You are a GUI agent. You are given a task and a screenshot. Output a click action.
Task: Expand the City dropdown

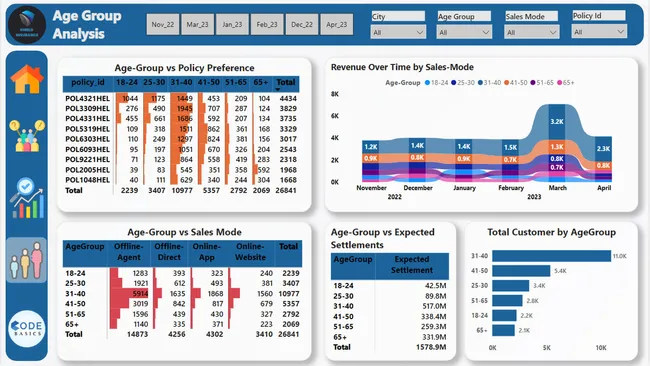tap(398, 32)
